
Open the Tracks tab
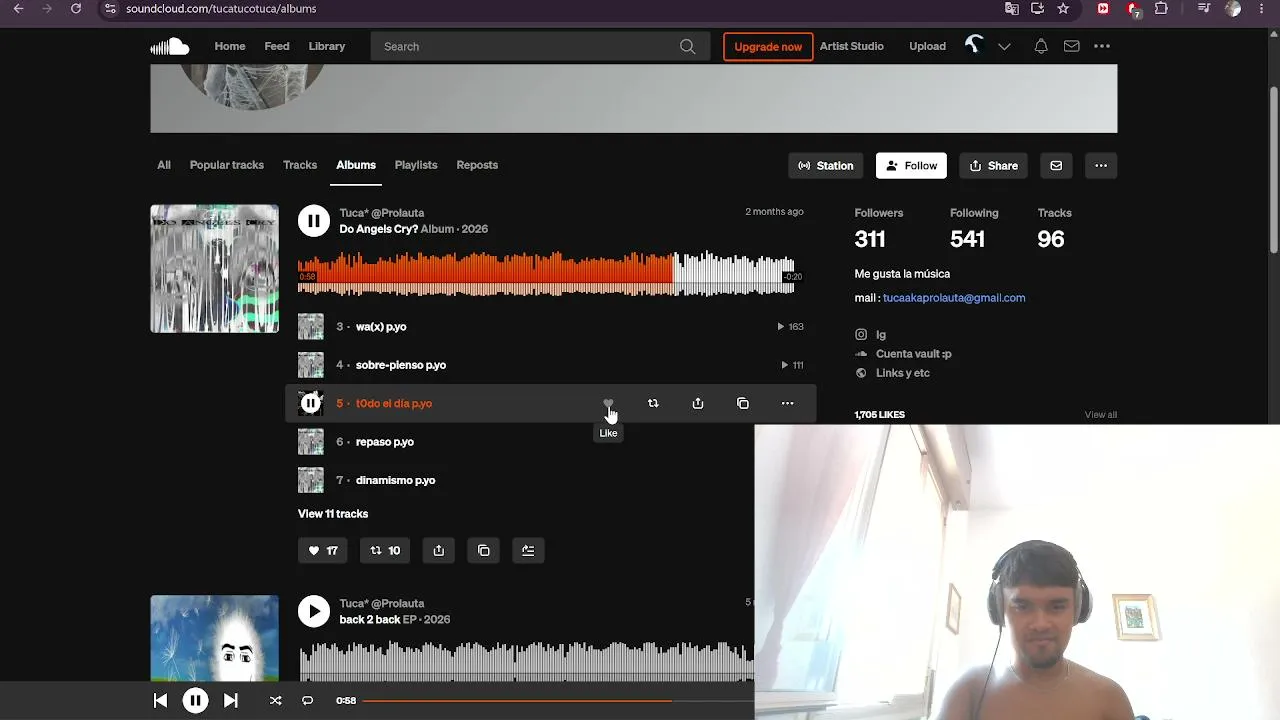[300, 165]
